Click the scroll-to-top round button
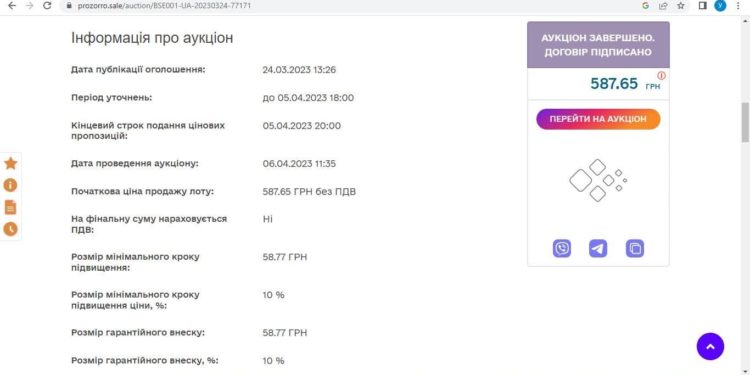Viewport: 750px width, 375px height. (x=710, y=346)
